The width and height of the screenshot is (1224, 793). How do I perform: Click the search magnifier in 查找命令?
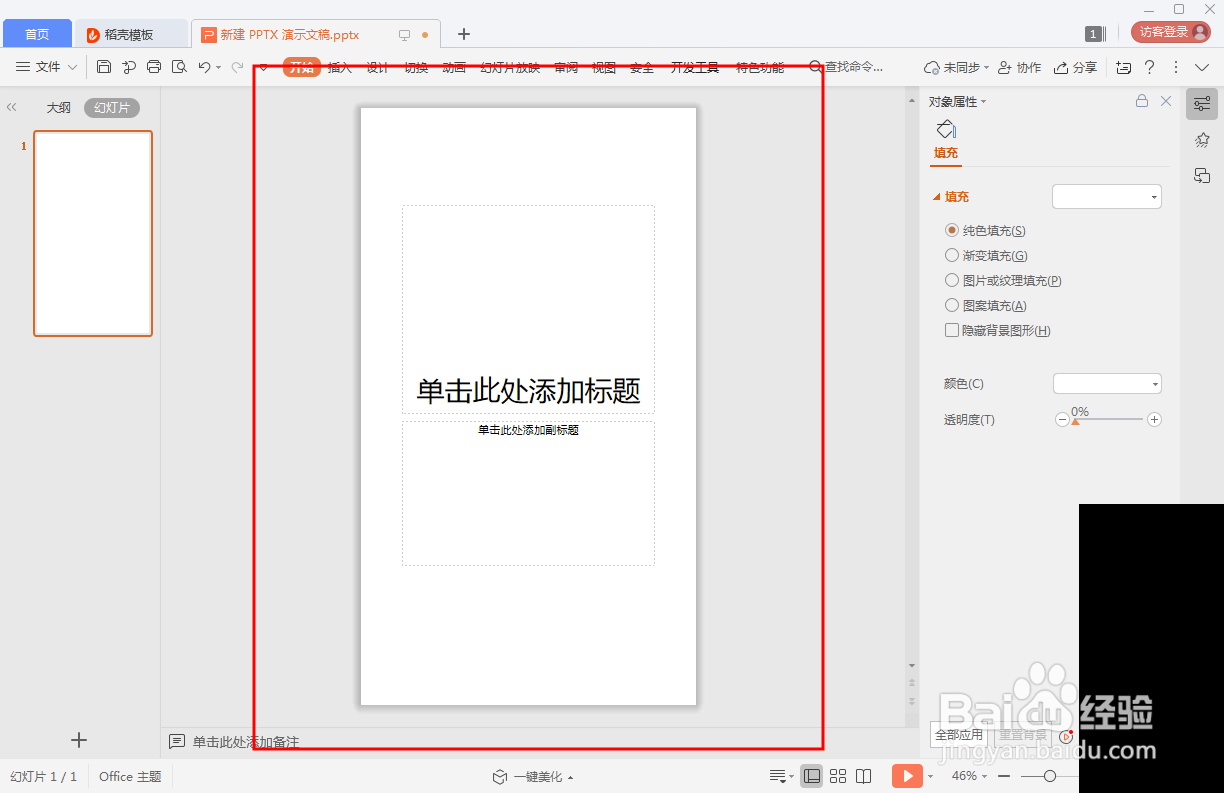(x=815, y=67)
